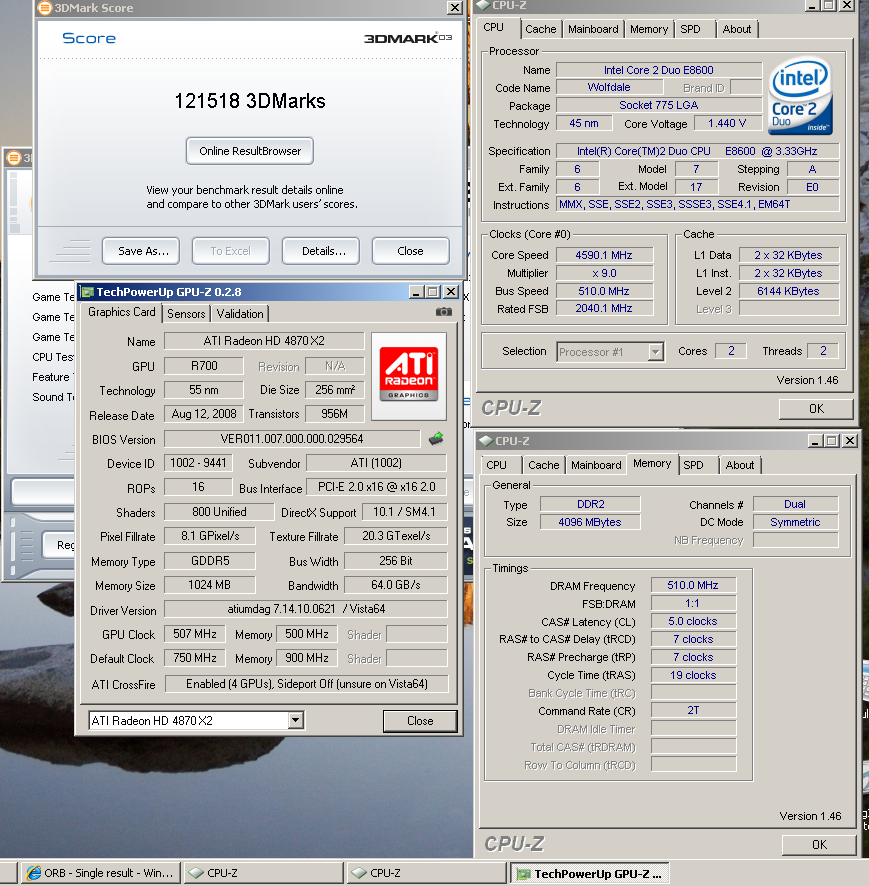Screen dimensions: 869x886
Task: Click the Bandwidth 64.0 GB/s value
Action: [396, 585]
